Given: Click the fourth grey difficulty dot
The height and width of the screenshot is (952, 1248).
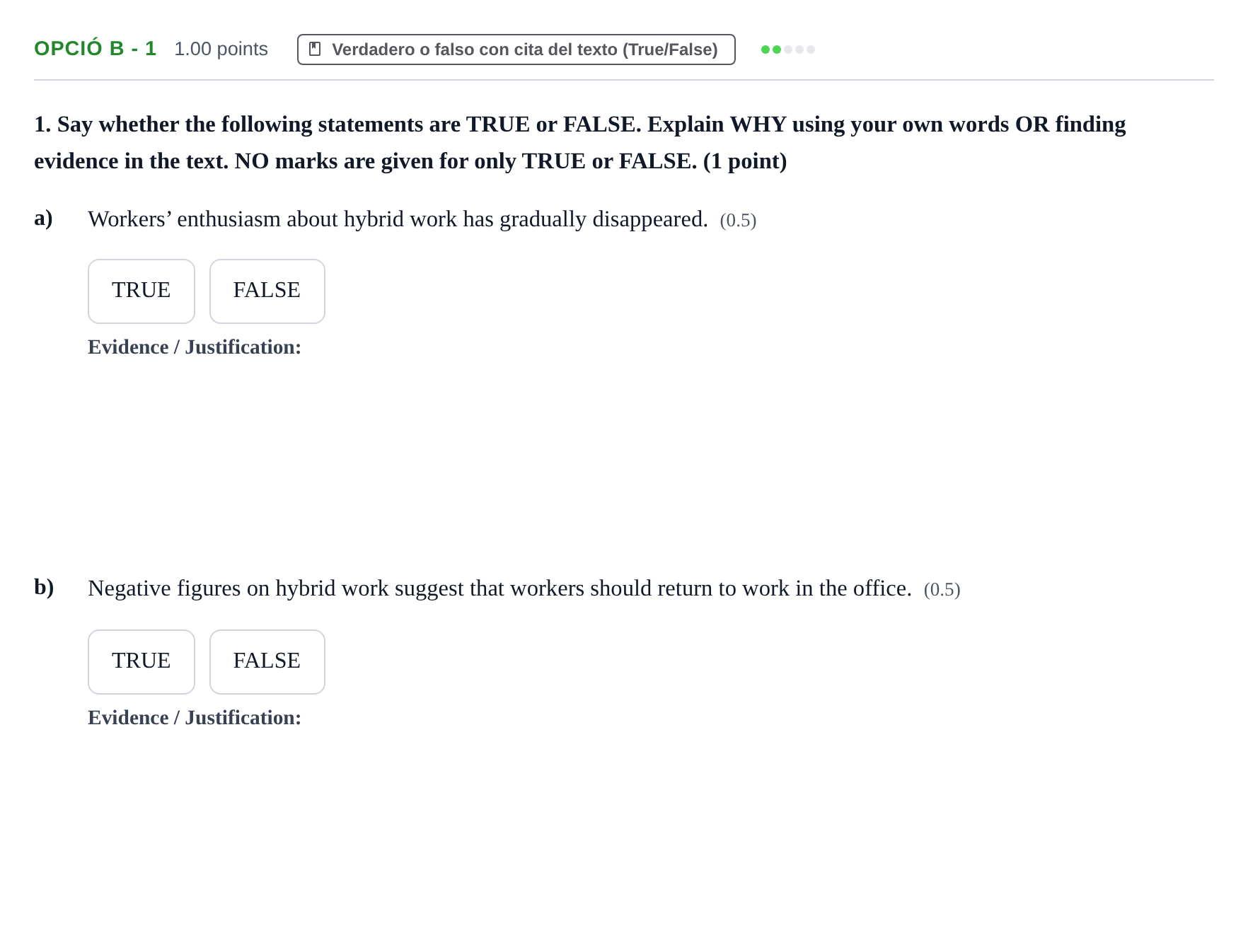Looking at the screenshot, I should (x=799, y=50).
